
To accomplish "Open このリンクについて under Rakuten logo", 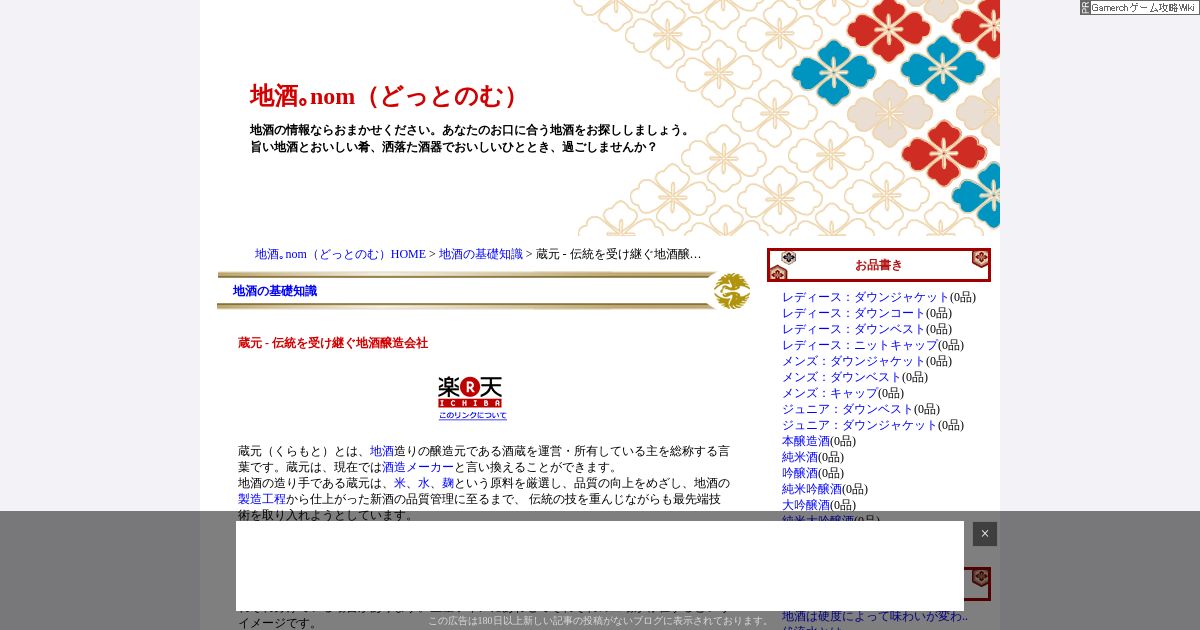I will (x=472, y=415).
